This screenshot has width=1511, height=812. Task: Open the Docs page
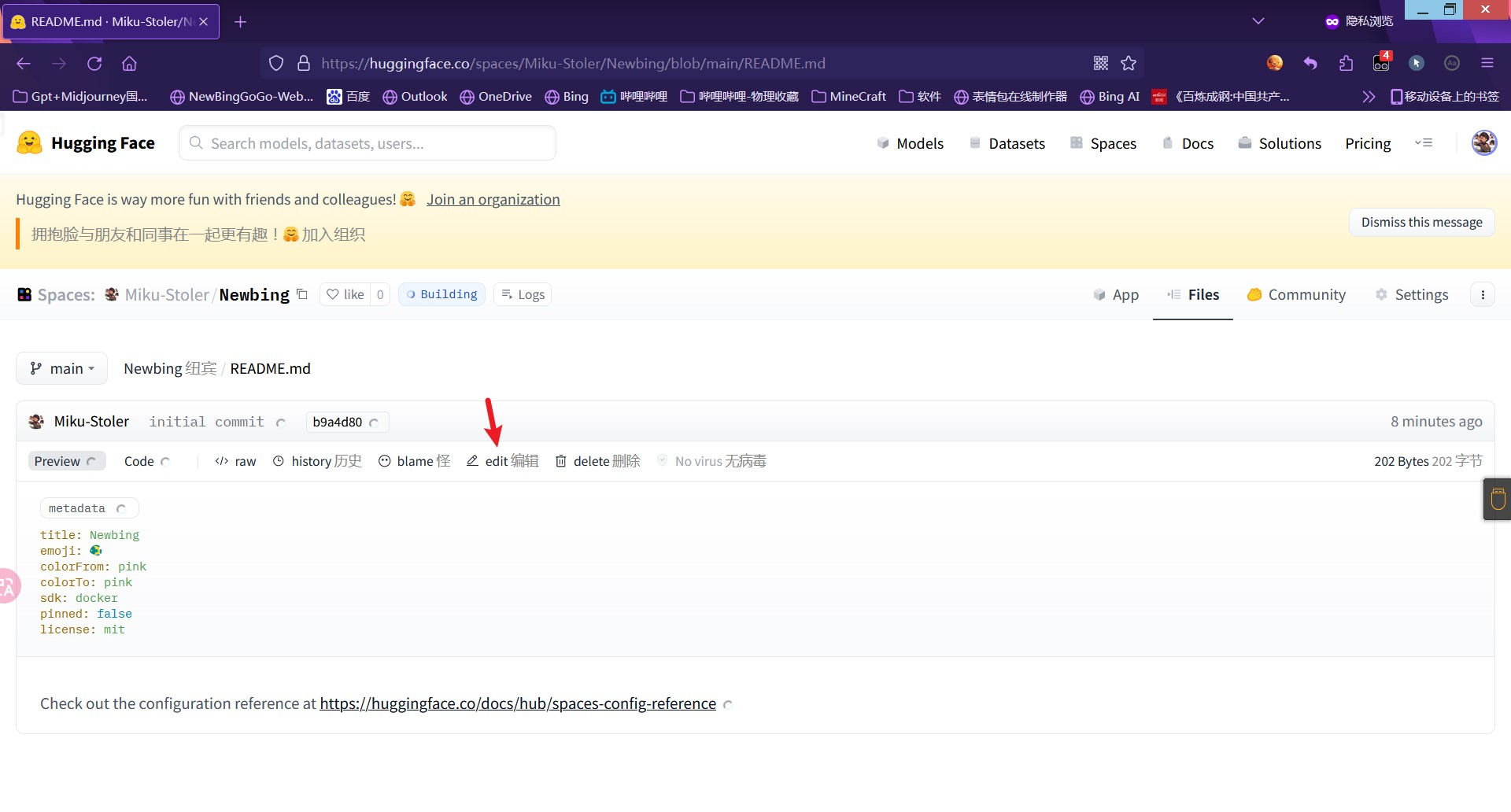tap(1188, 143)
